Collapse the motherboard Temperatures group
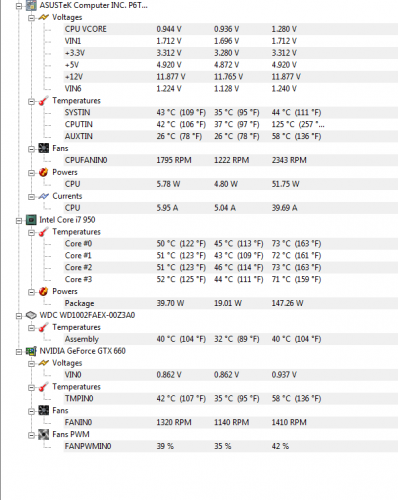398x500 pixels. pos(31,101)
